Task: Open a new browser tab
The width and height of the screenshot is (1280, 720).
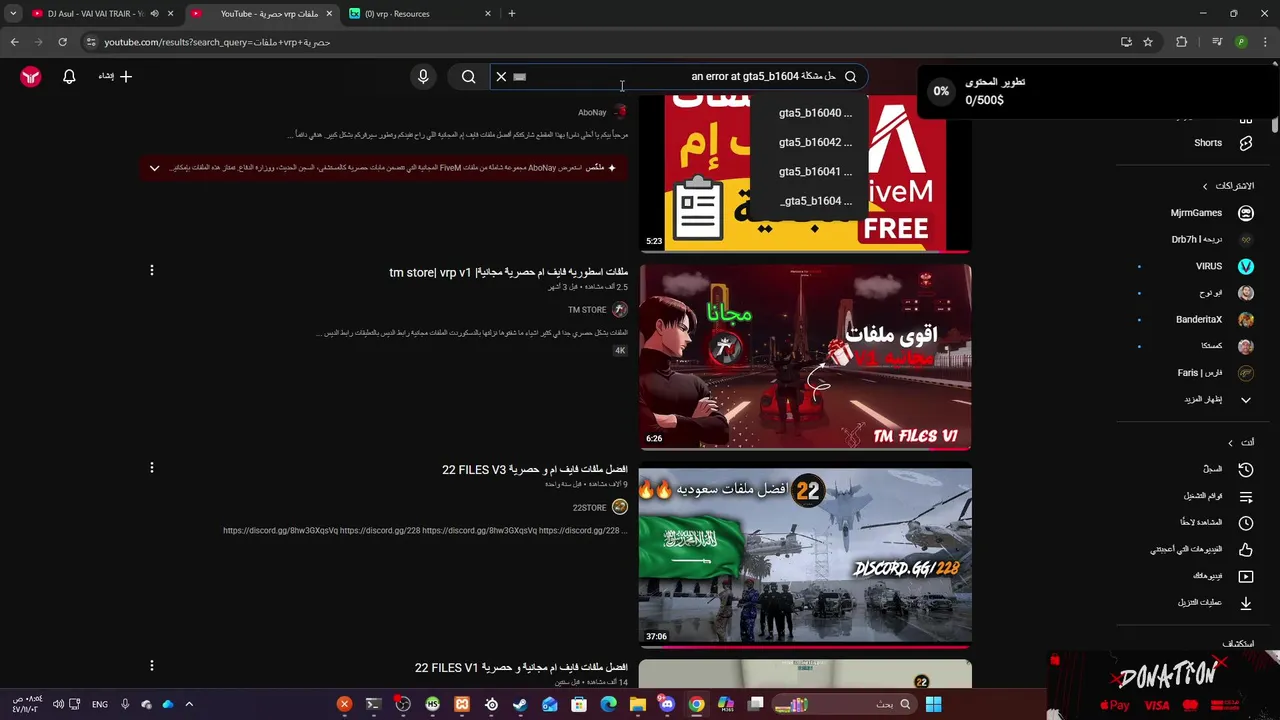Action: click(x=512, y=14)
